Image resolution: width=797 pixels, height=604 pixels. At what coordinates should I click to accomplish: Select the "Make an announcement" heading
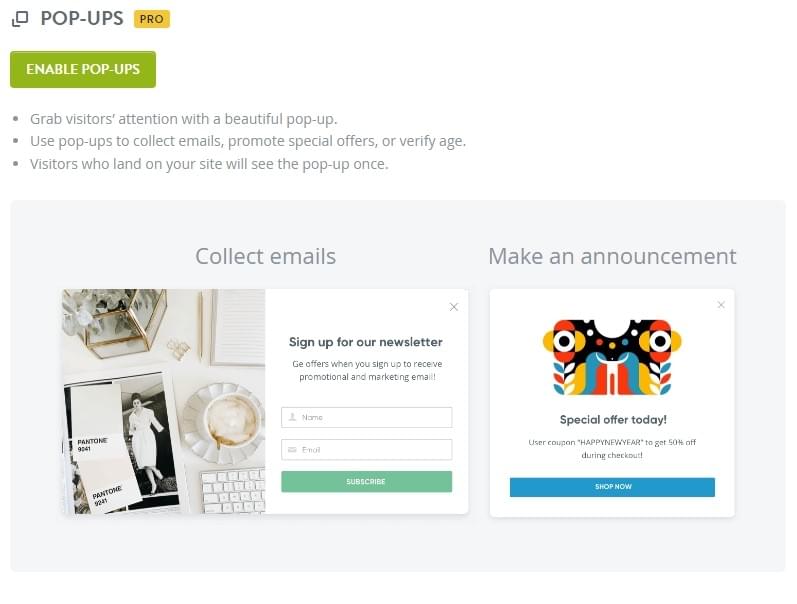(x=612, y=256)
